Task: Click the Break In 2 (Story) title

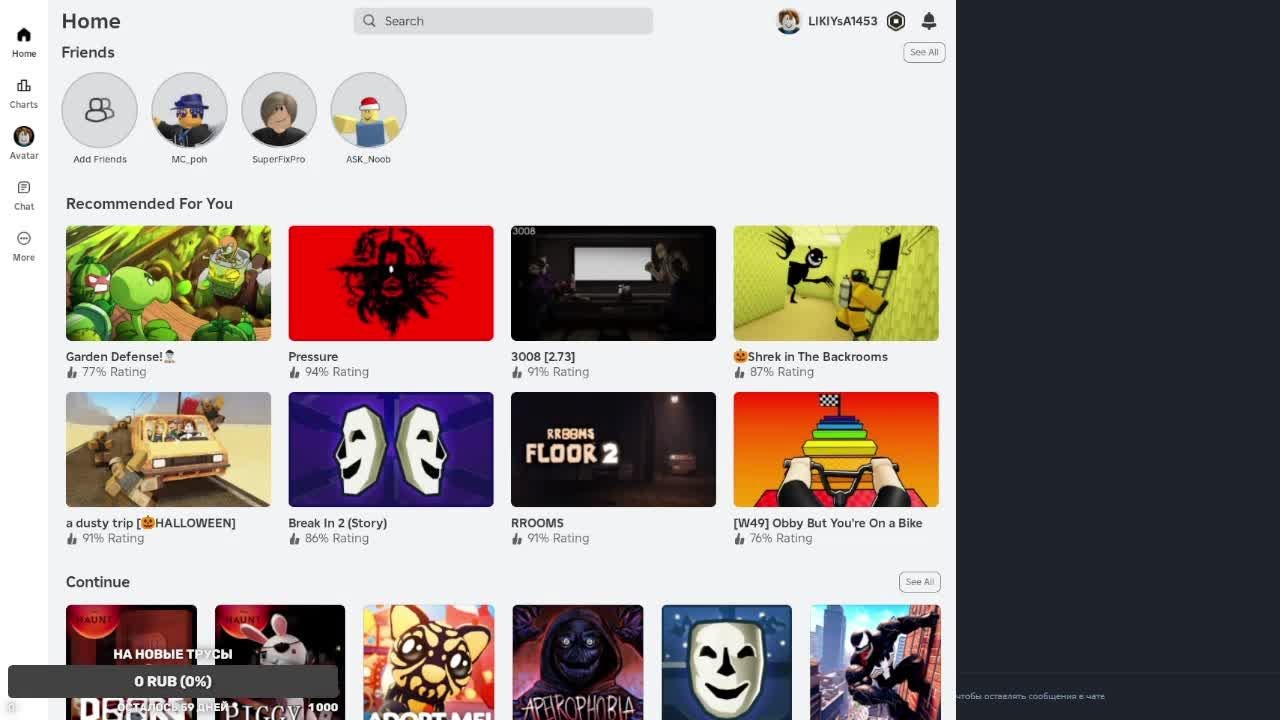Action: (x=338, y=523)
